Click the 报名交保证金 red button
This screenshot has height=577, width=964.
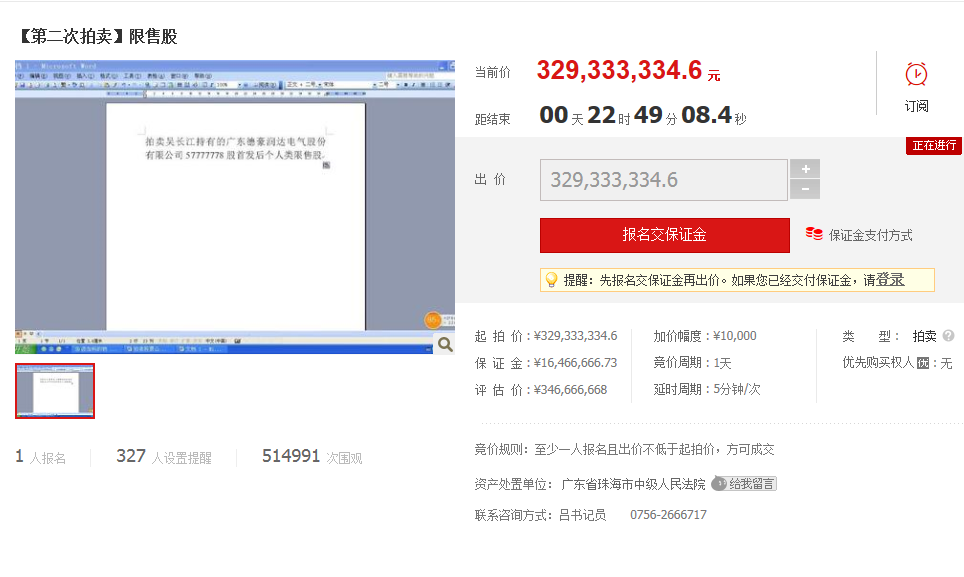pyautogui.click(x=664, y=235)
